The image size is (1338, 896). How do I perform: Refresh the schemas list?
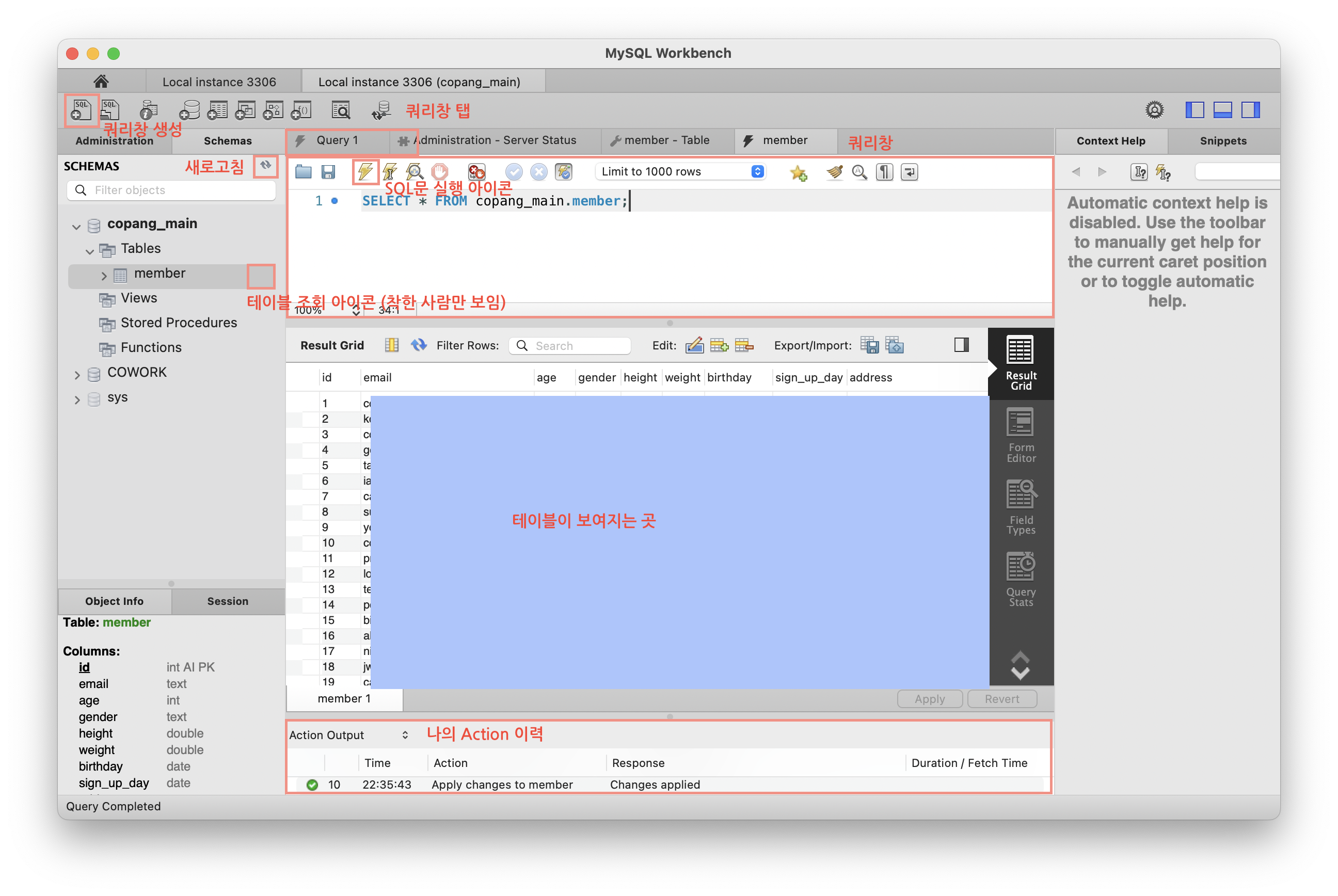[x=265, y=166]
